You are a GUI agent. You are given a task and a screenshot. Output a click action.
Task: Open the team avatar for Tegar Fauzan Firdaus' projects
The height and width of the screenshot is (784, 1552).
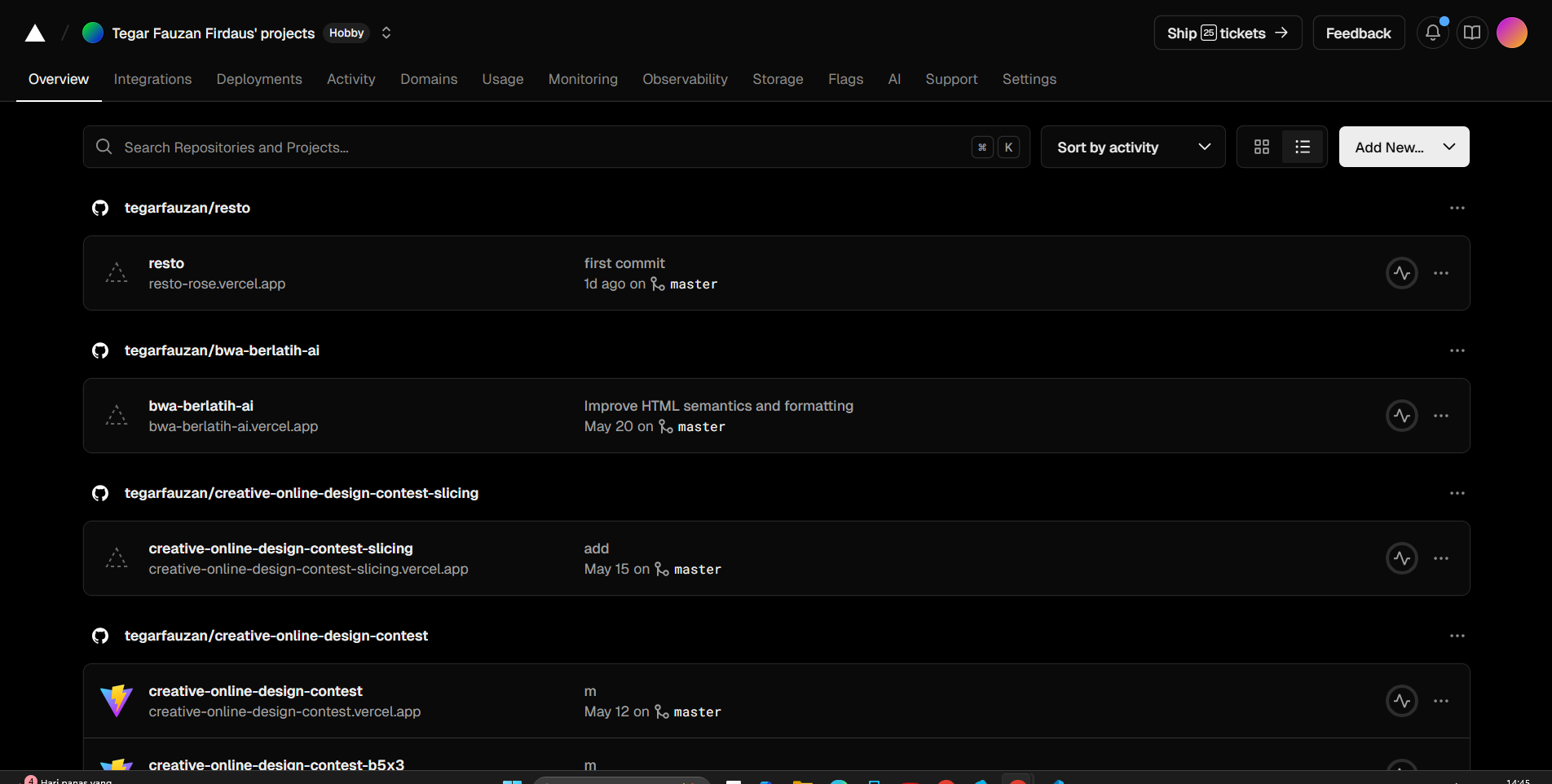click(x=93, y=33)
